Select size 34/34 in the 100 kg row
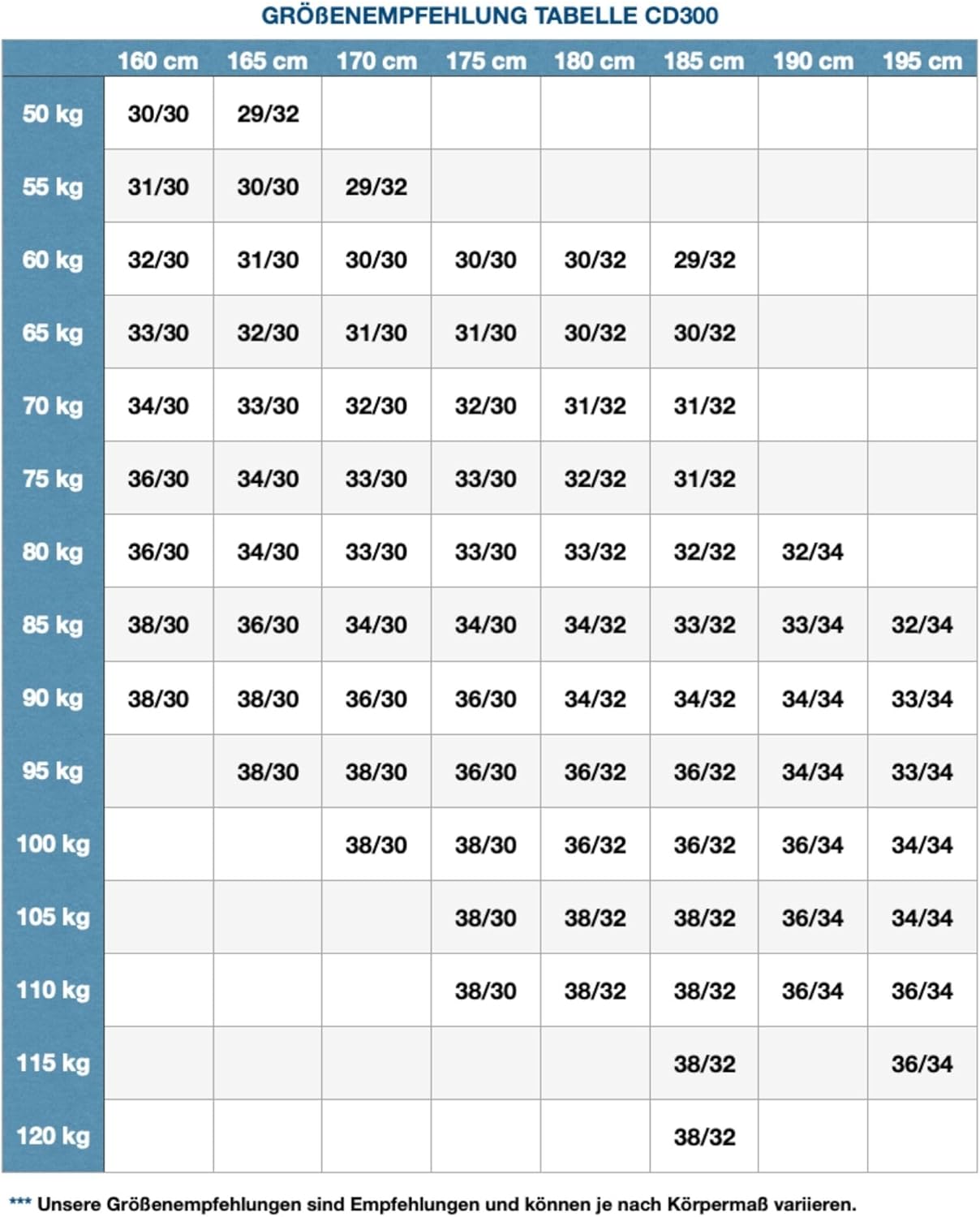Screen dimensions: 980x1217 click(922, 845)
